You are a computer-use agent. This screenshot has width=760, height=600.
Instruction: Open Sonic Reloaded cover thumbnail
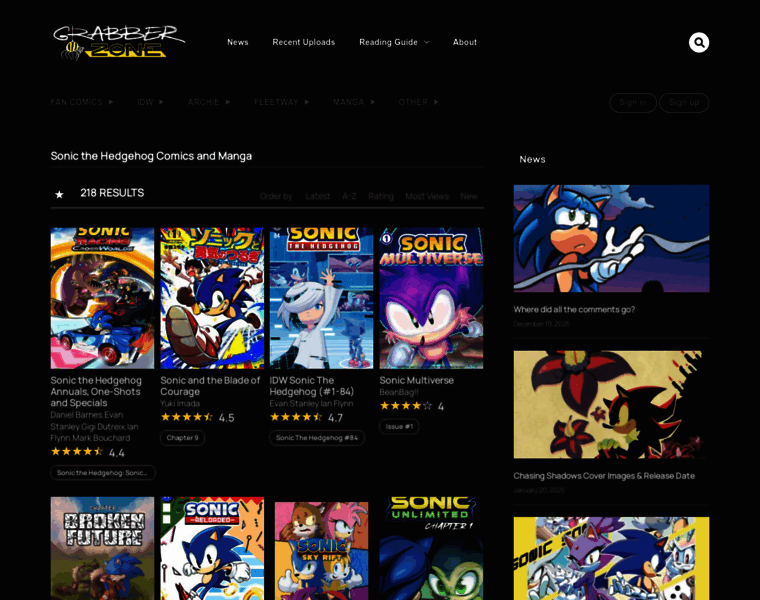[212, 548]
